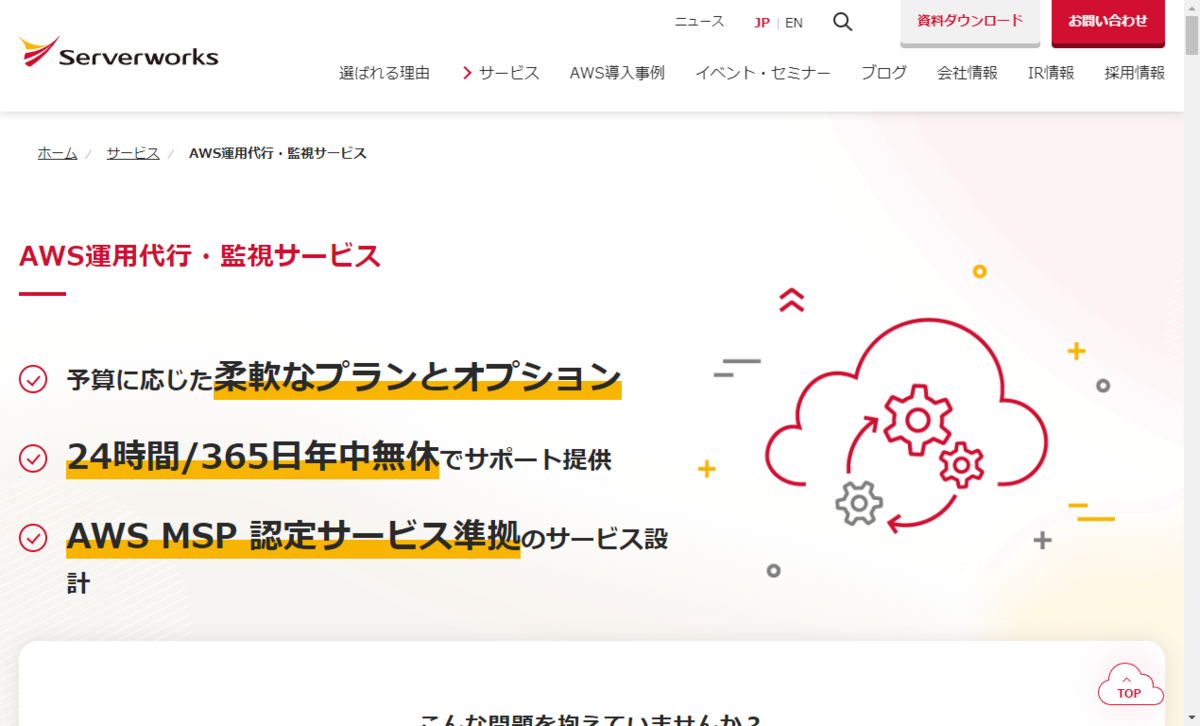Screen dimensions: 1200x726
Task: Click the checkmark icon beside 24時間/365日年中無休
Action: coord(33,458)
